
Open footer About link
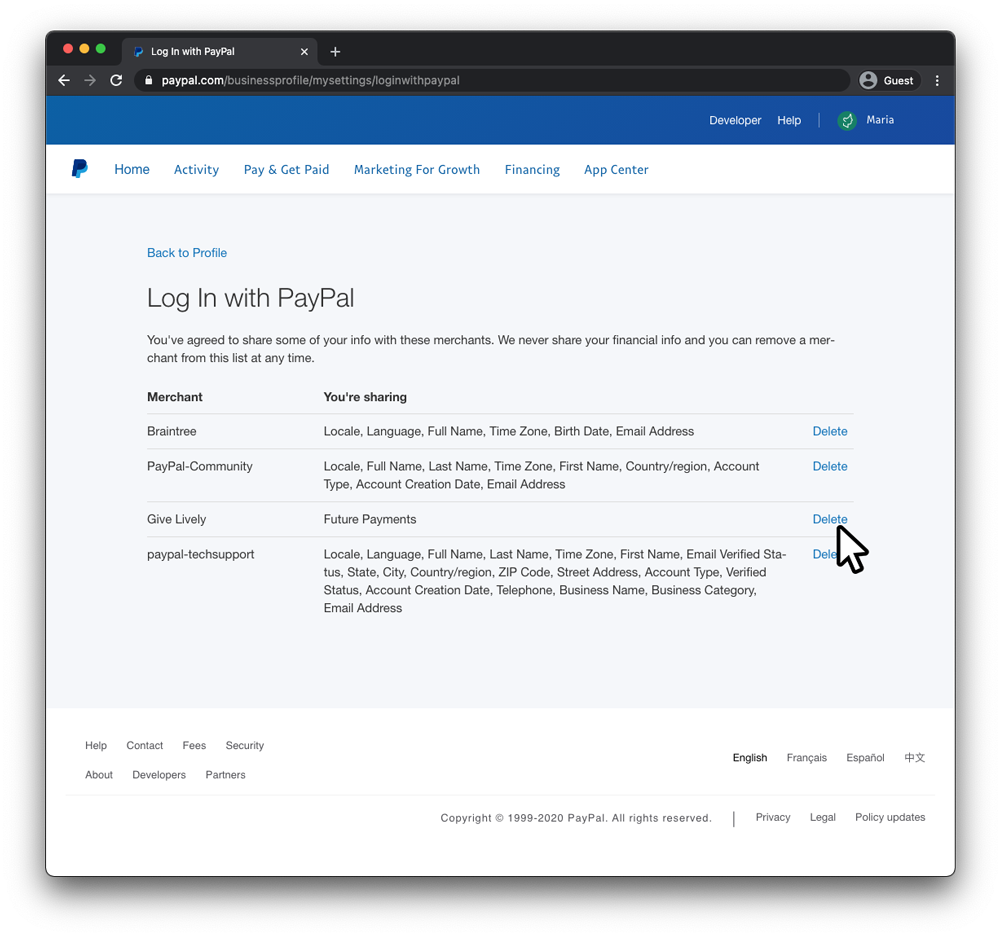pos(99,775)
